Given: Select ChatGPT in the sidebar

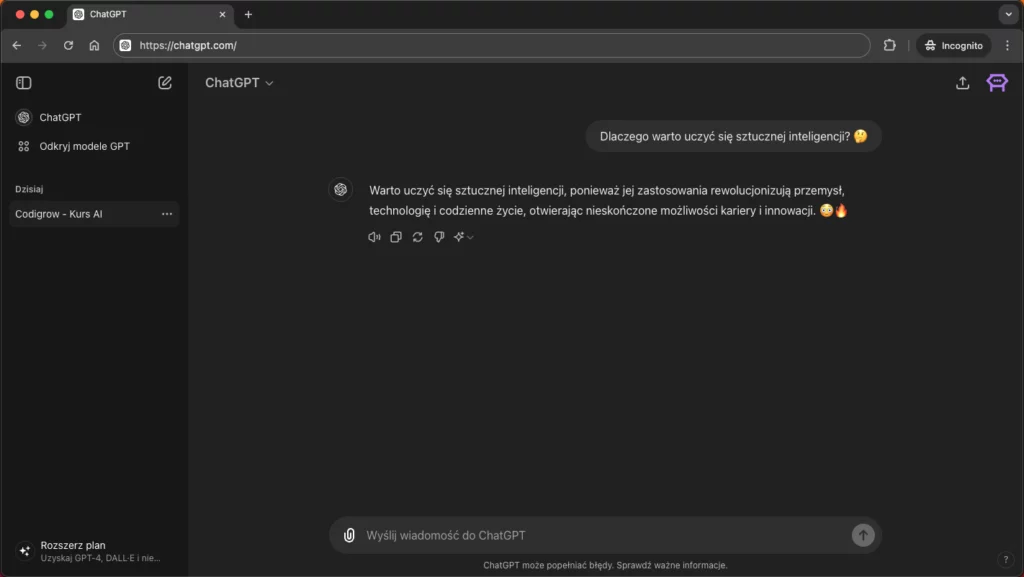Looking at the screenshot, I should [x=60, y=117].
